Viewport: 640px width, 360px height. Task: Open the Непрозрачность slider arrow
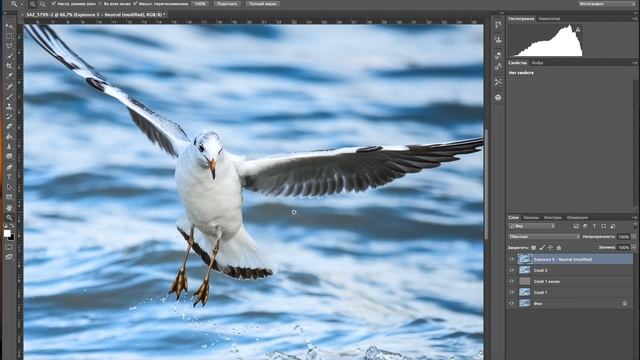click(633, 237)
